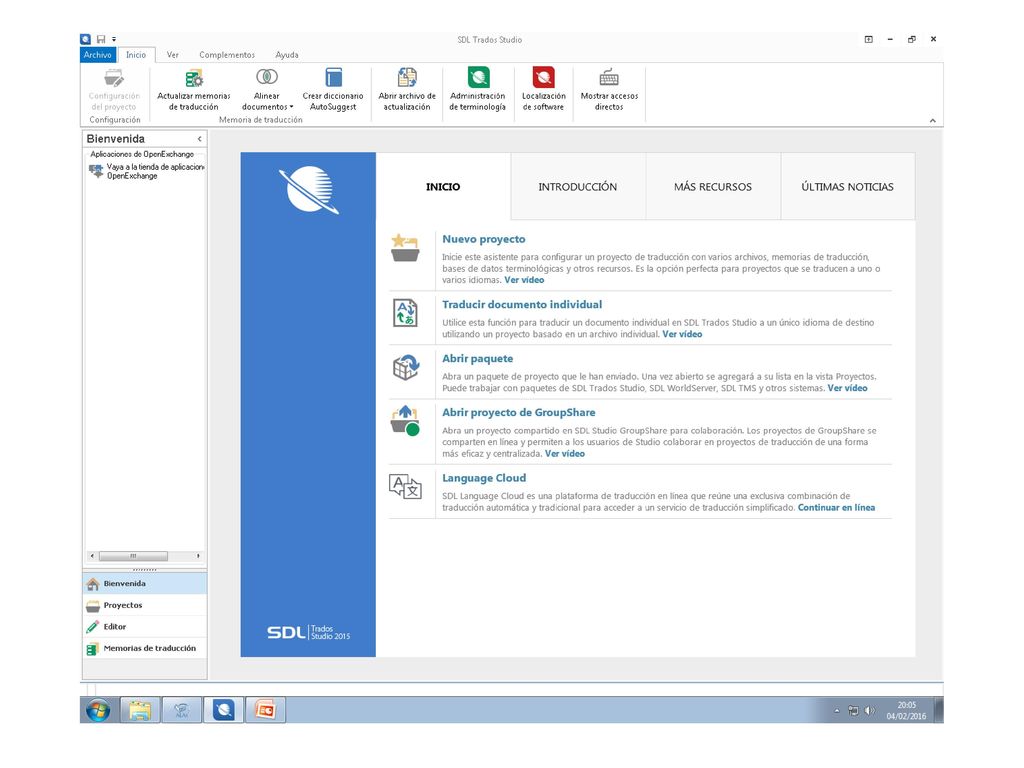Click the Continuar en línea link
This screenshot has width=1024, height=768.
pos(837,508)
